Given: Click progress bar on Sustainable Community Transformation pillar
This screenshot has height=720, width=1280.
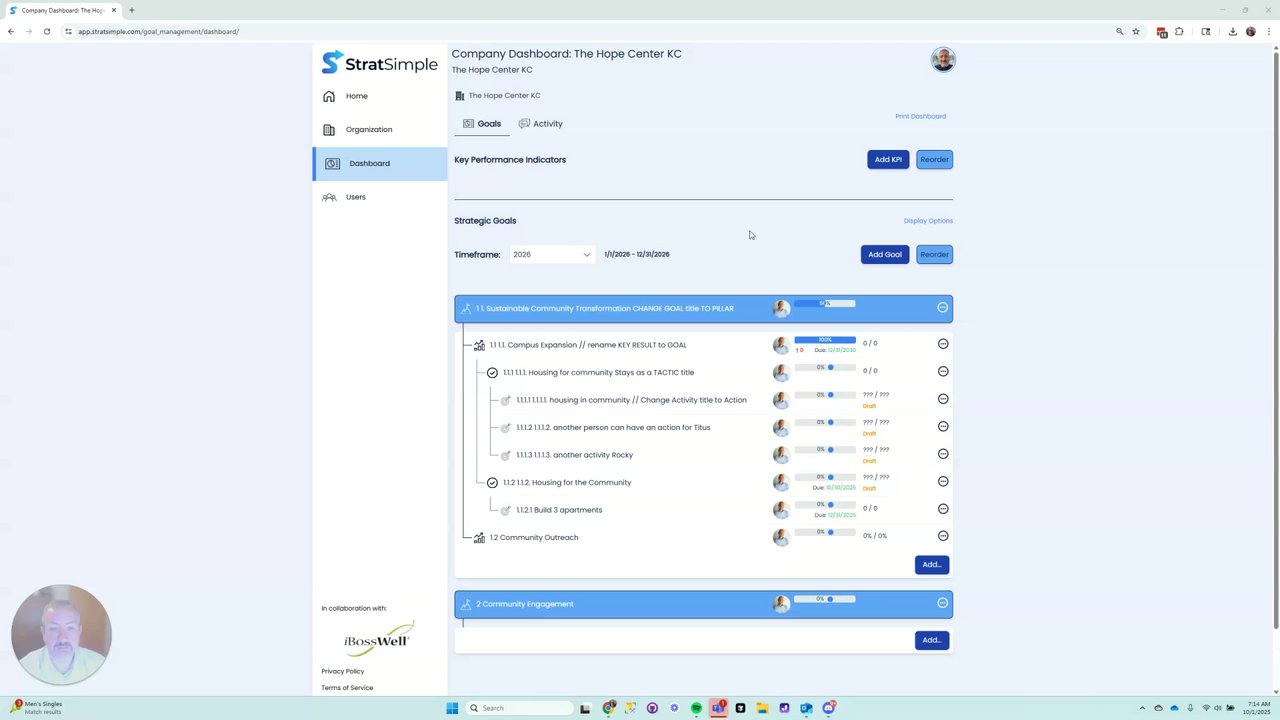Looking at the screenshot, I should 825,303.
